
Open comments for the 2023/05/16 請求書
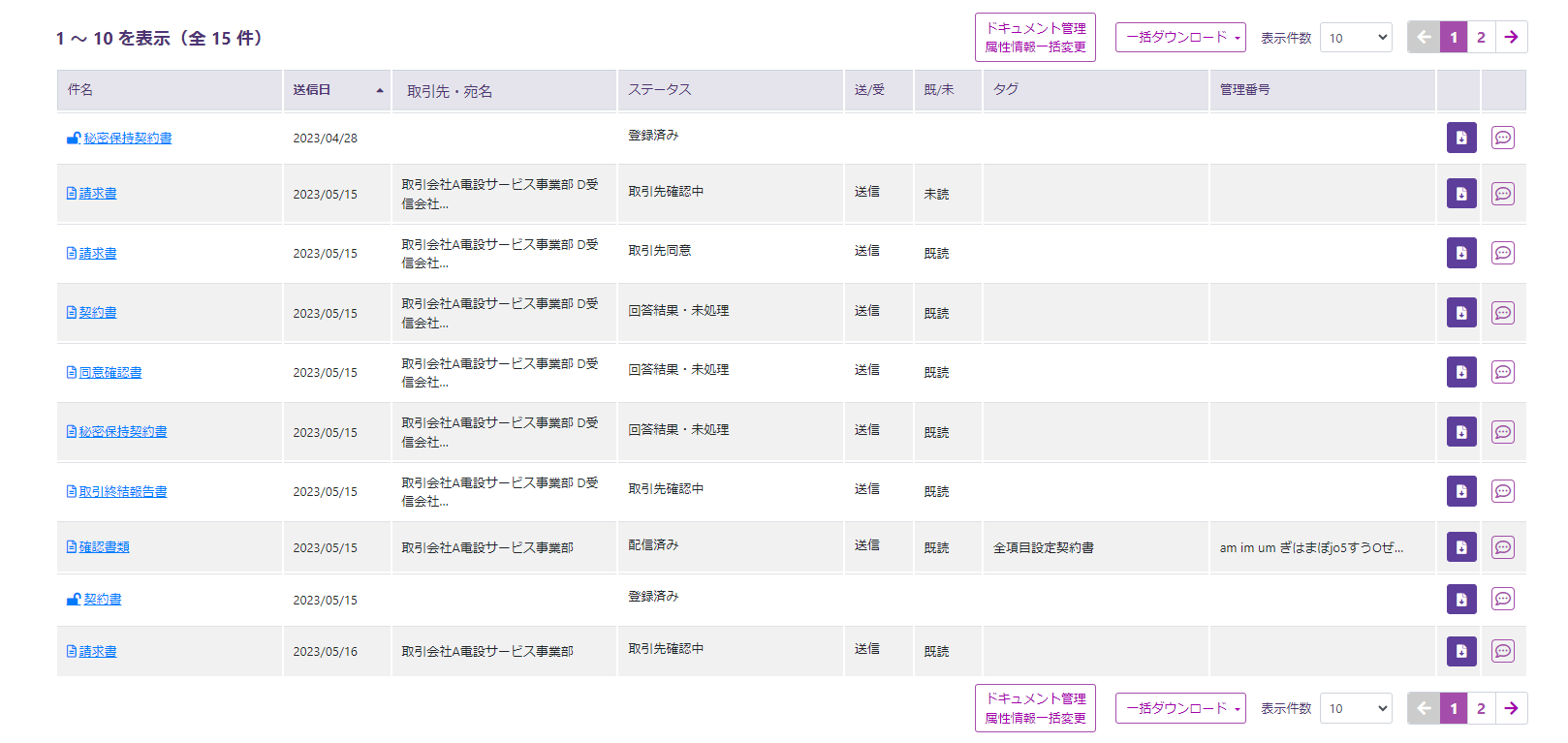1502,651
